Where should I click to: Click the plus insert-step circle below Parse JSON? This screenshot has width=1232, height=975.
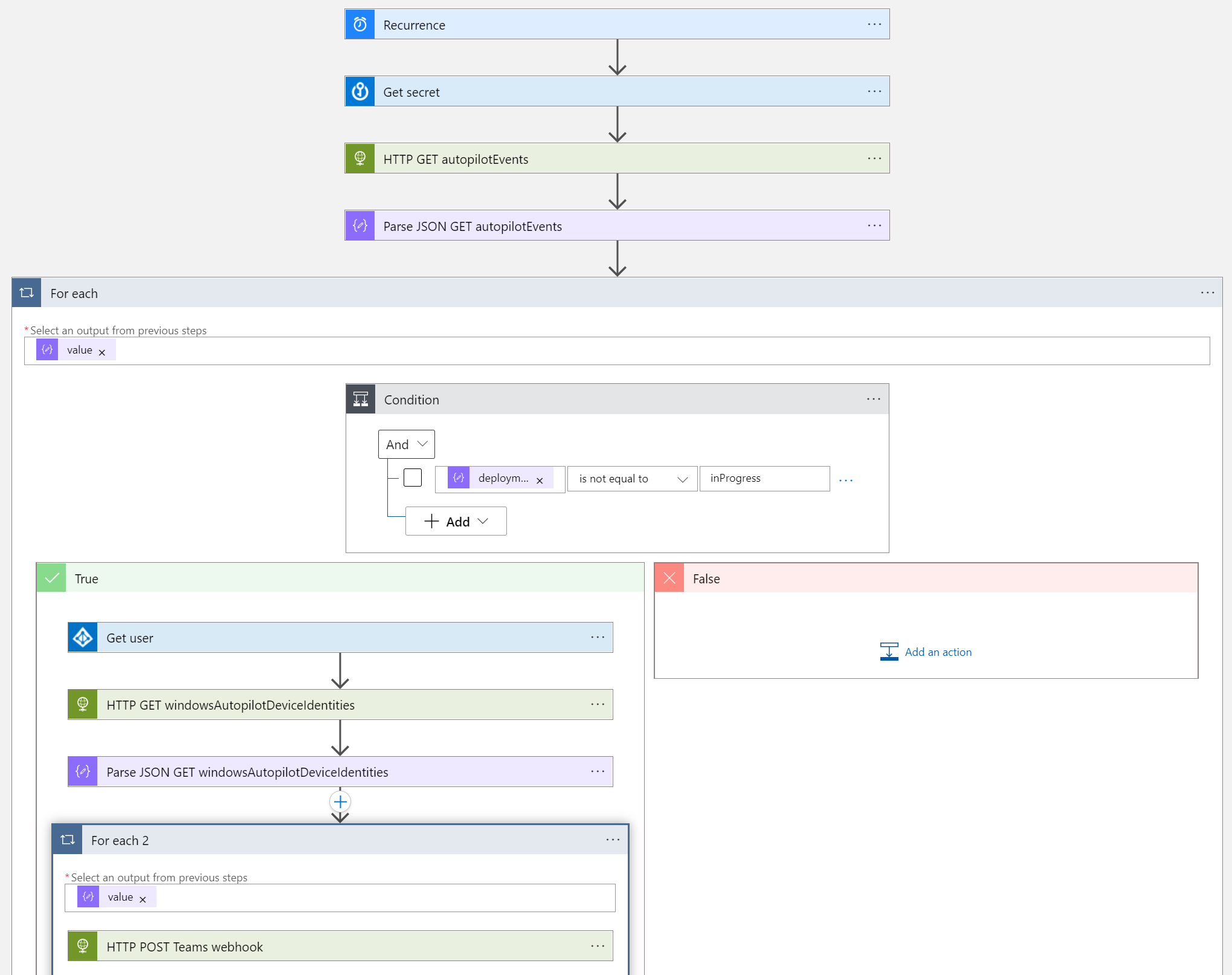[340, 802]
